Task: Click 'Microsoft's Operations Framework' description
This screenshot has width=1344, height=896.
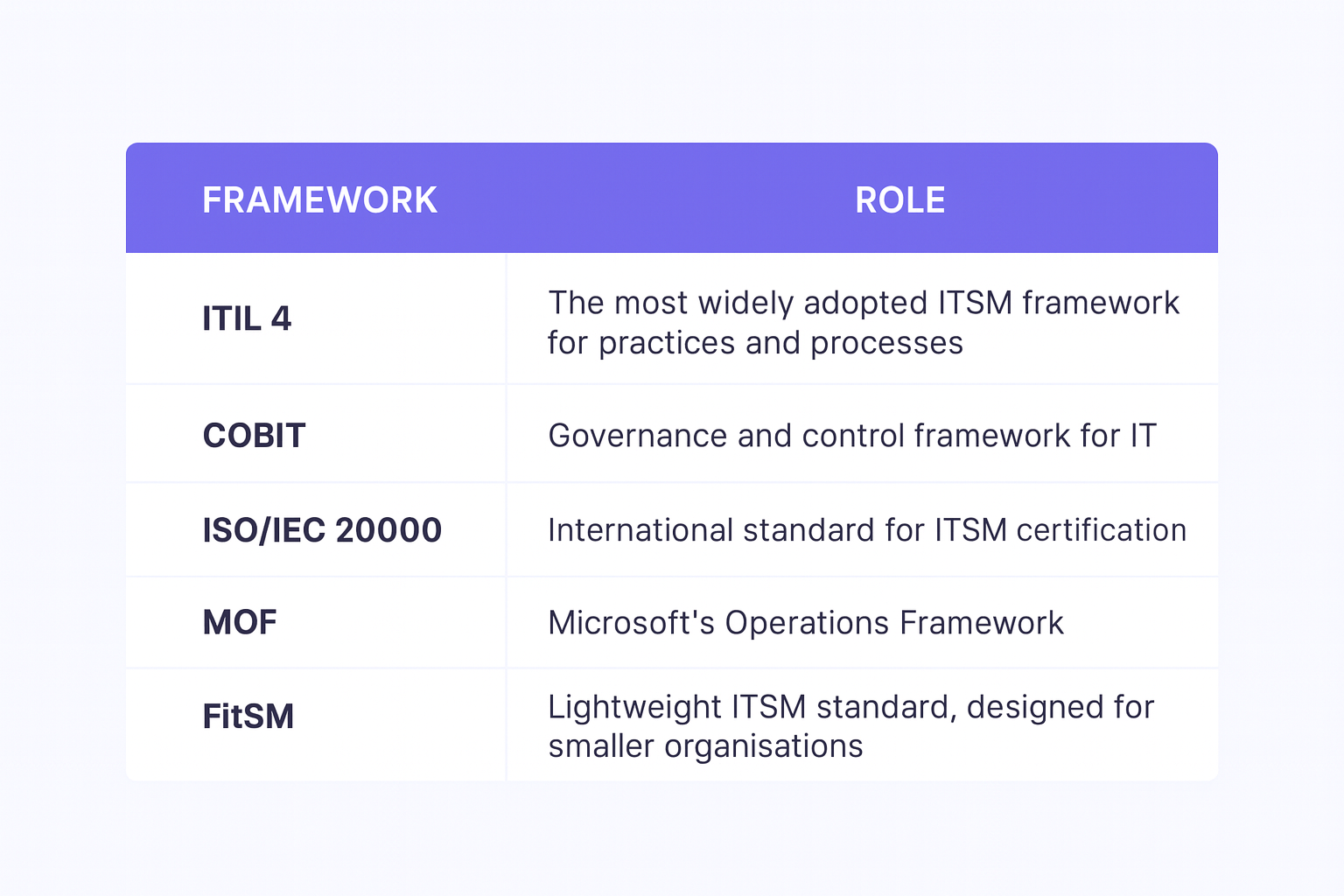Action: click(805, 623)
